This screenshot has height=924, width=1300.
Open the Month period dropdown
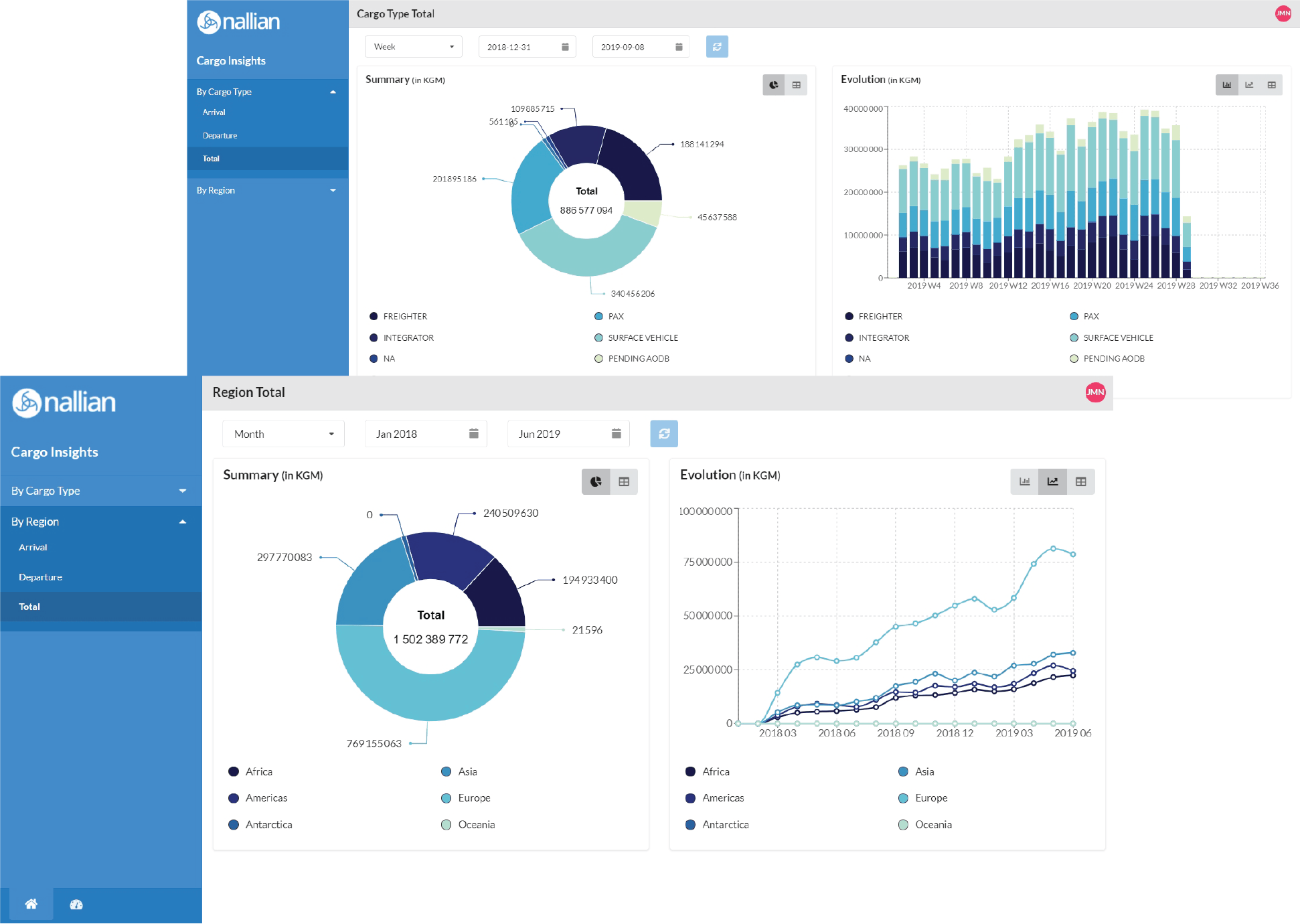coord(283,434)
